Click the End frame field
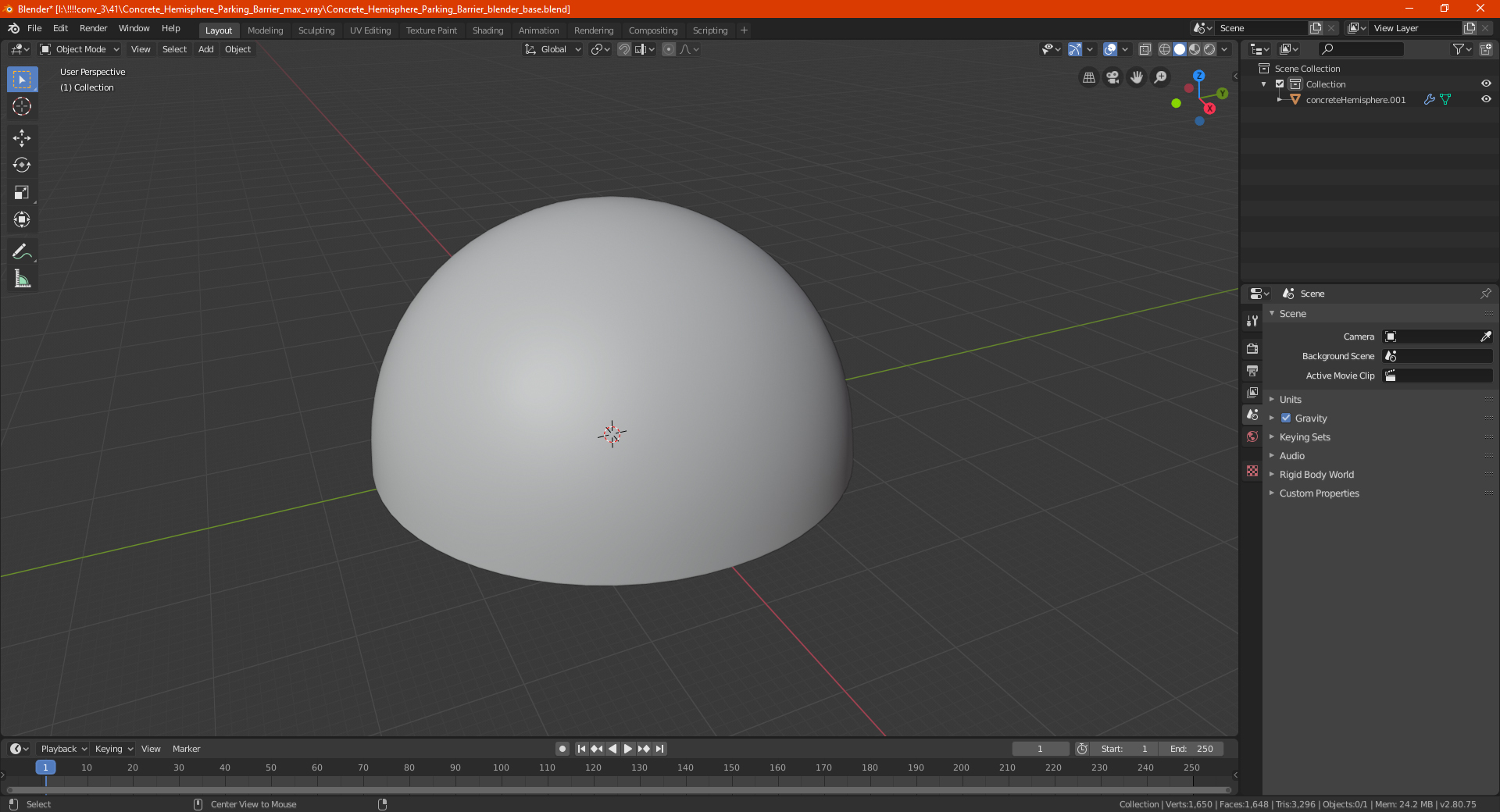This screenshot has height=812, width=1500. (x=1191, y=749)
